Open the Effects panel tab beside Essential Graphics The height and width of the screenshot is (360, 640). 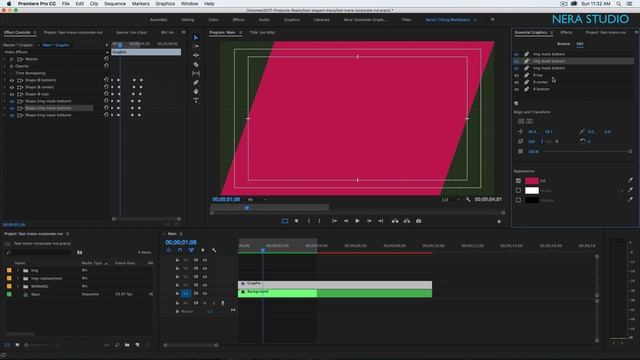pos(566,32)
